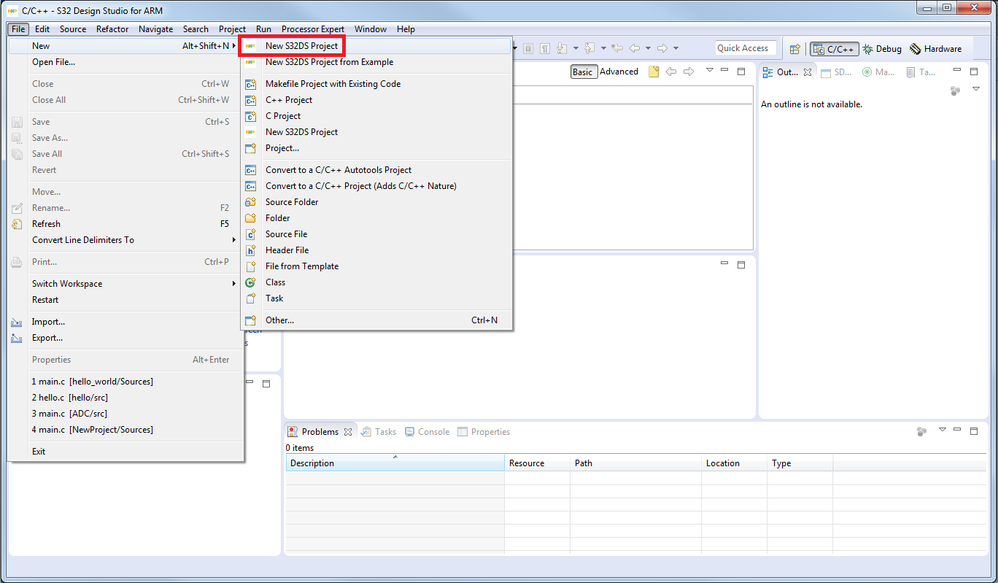998x583 pixels.
Task: Close the Outline tab via its X
Action: coord(807,73)
